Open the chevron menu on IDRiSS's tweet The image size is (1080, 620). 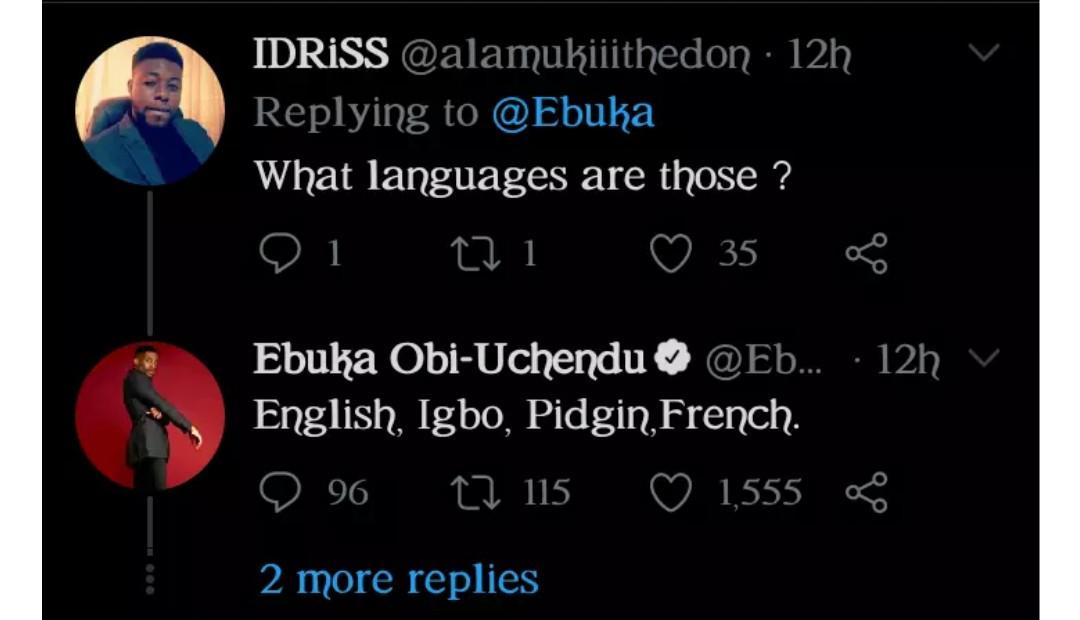[985, 54]
